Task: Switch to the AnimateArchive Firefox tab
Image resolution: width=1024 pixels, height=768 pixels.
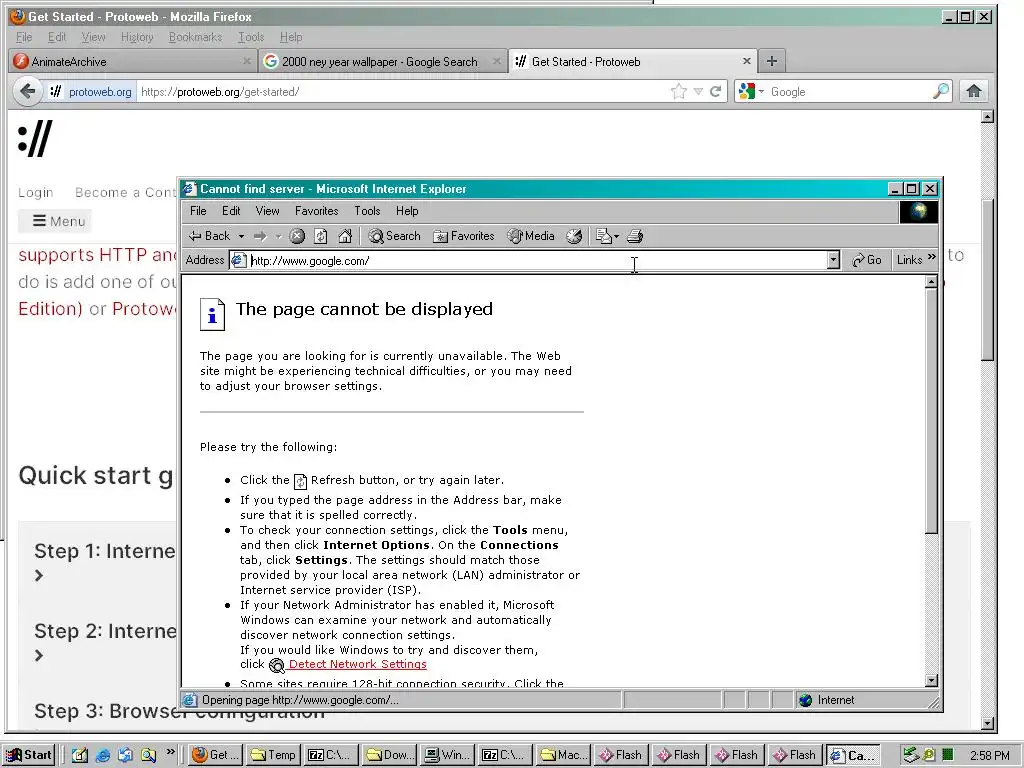Action: point(133,61)
